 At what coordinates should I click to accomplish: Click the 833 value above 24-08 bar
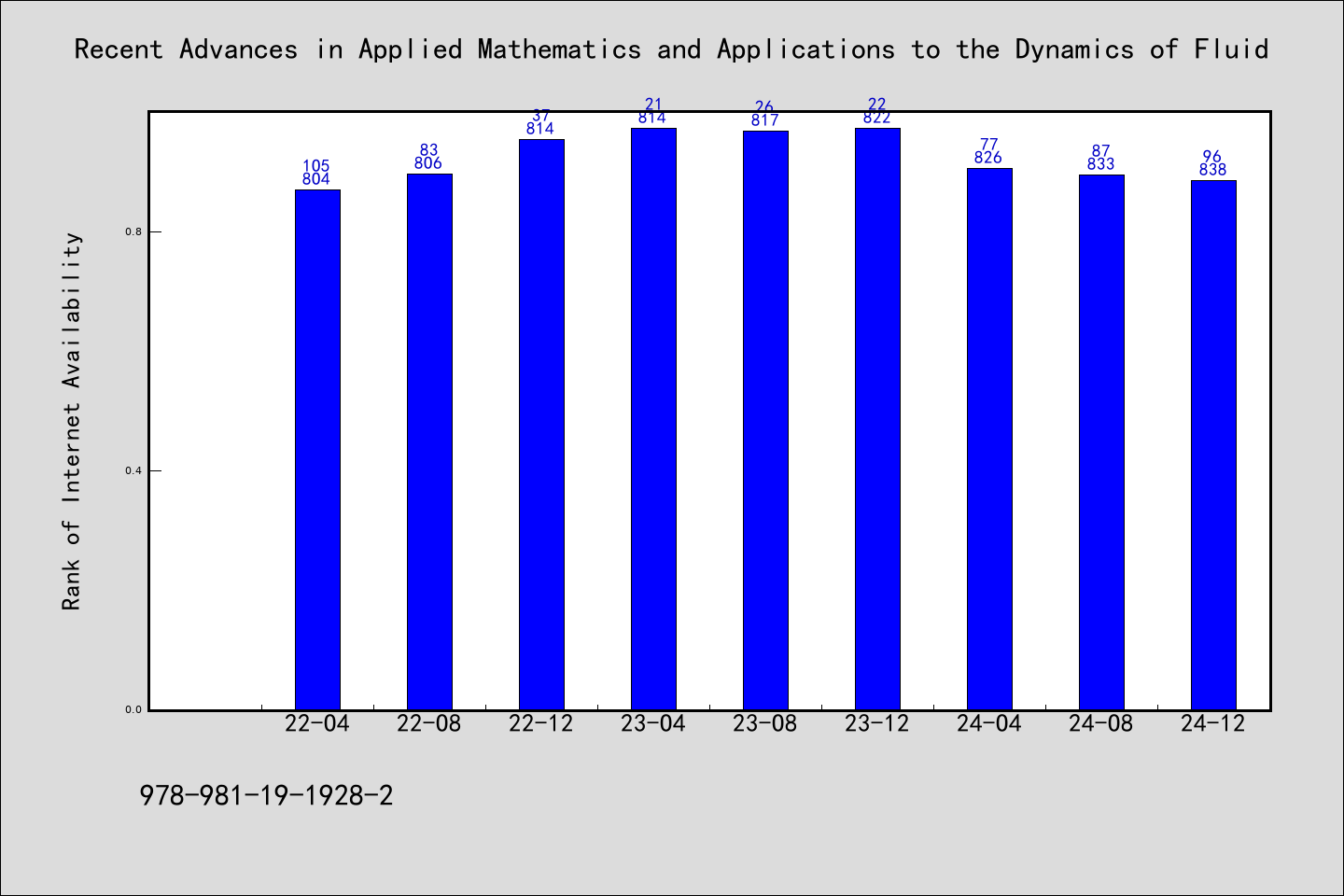coord(1100,164)
